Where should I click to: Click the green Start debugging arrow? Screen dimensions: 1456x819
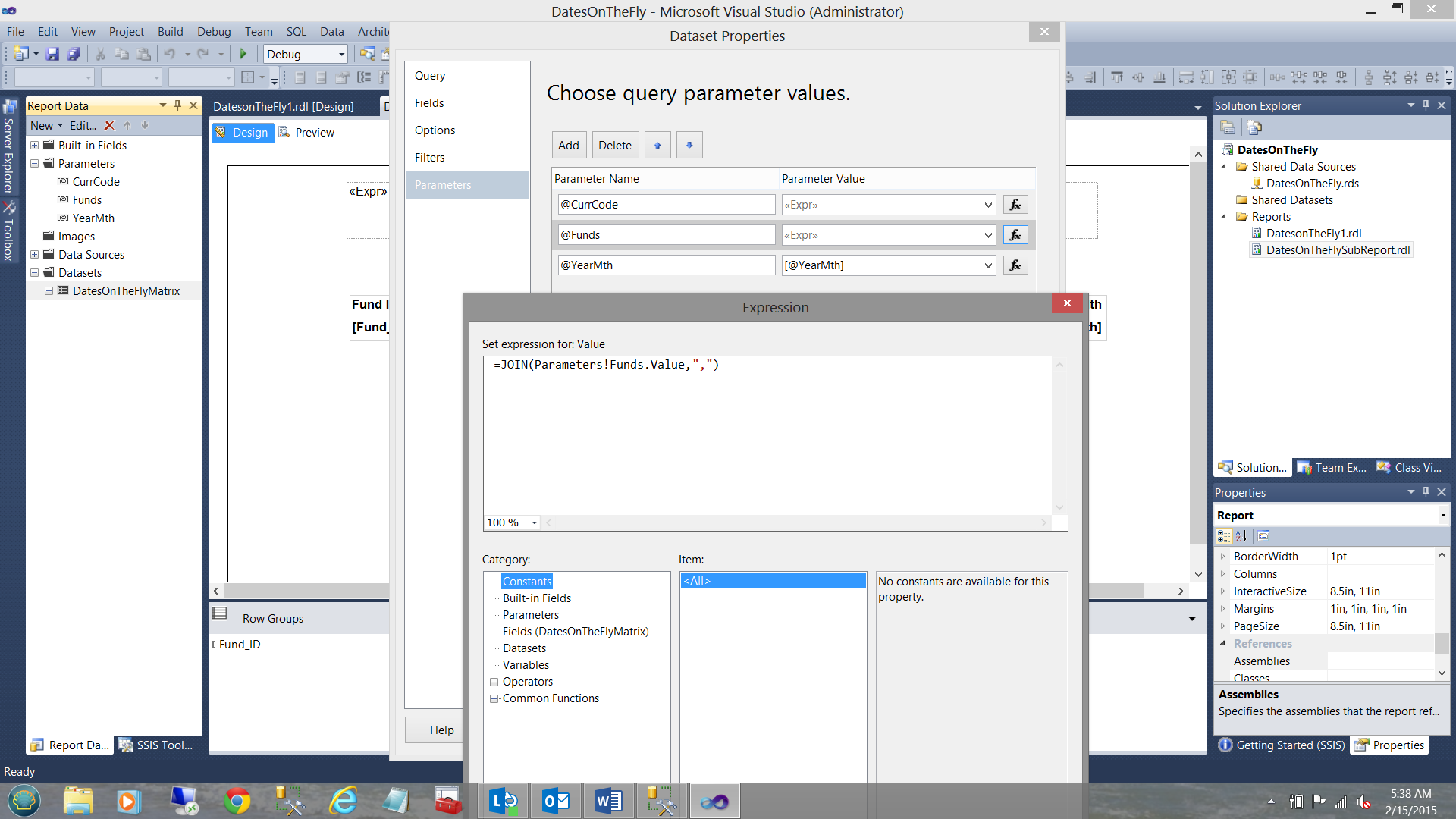(243, 54)
